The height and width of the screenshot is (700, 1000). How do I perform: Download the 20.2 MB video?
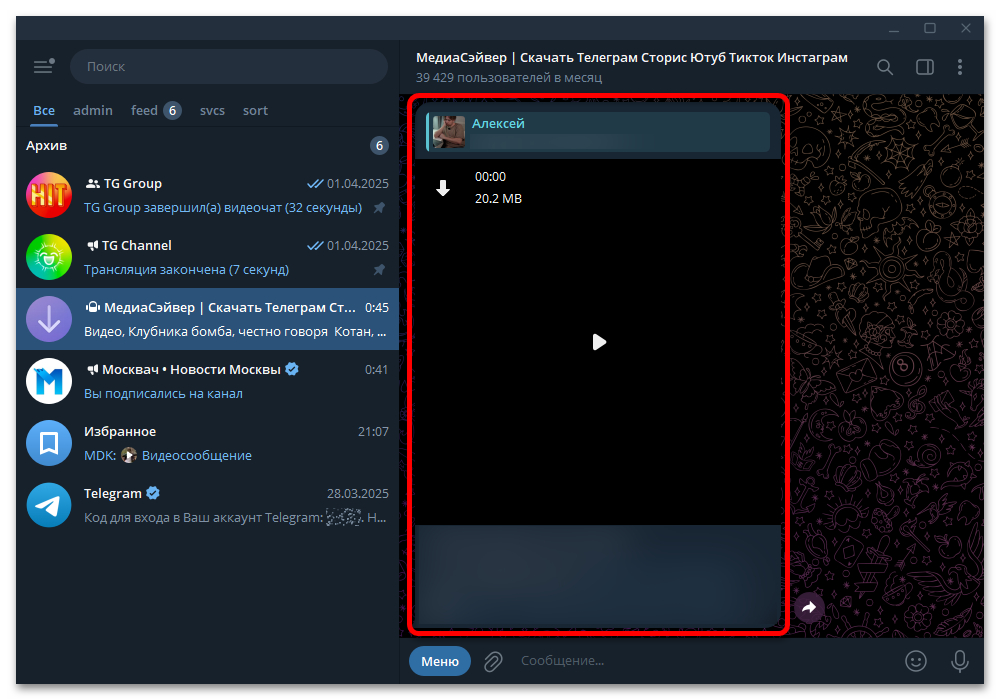[443, 187]
